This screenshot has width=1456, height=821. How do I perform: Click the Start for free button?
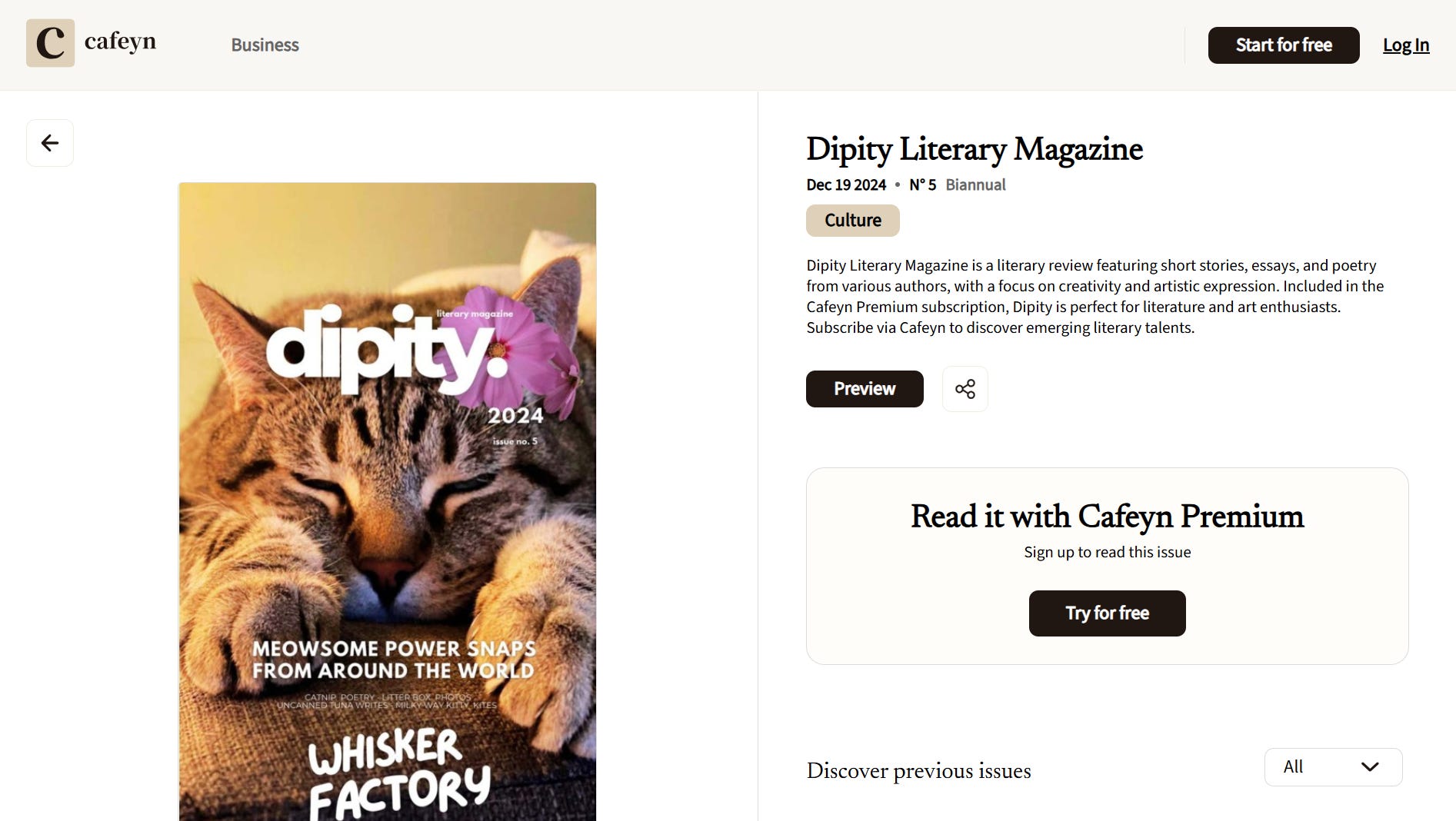tap(1284, 45)
